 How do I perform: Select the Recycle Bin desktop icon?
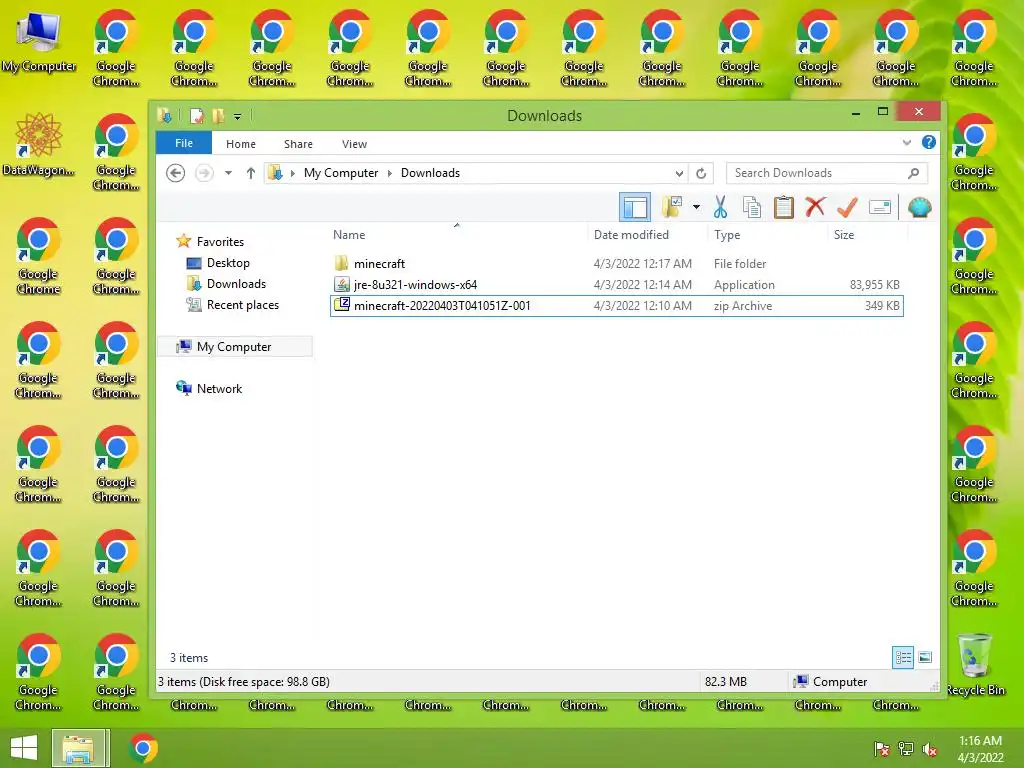(x=975, y=664)
